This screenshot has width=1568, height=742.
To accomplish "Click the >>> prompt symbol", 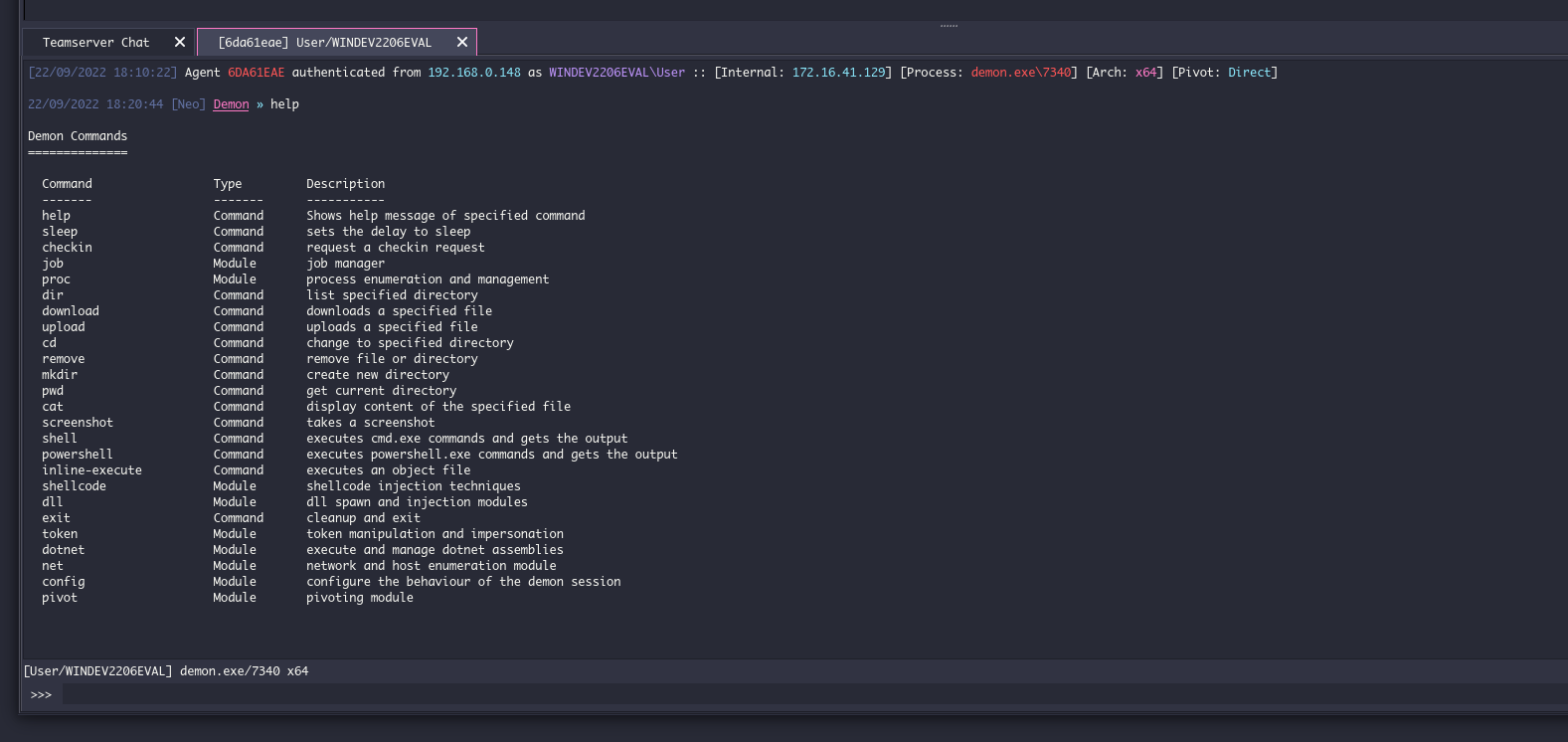I will point(41,694).
